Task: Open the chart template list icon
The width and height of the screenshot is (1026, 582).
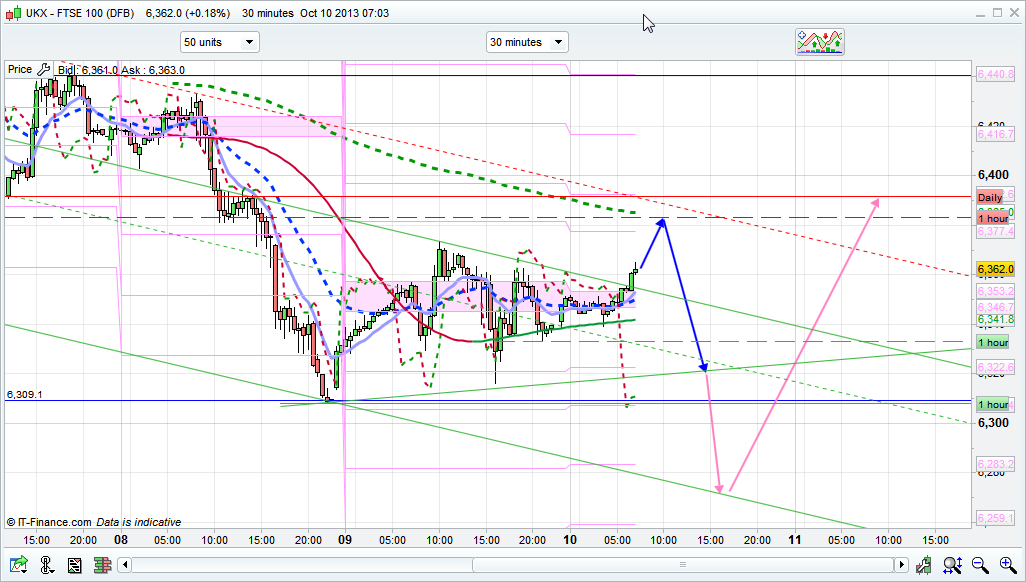Action: click(74, 566)
